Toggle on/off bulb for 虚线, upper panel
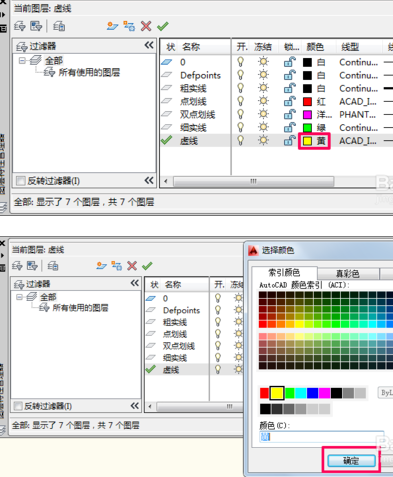The width and height of the screenshot is (393, 477). click(x=240, y=141)
